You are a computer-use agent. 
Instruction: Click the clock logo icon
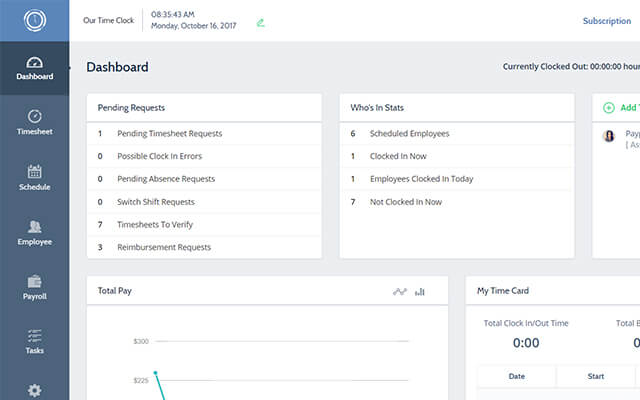point(34,20)
